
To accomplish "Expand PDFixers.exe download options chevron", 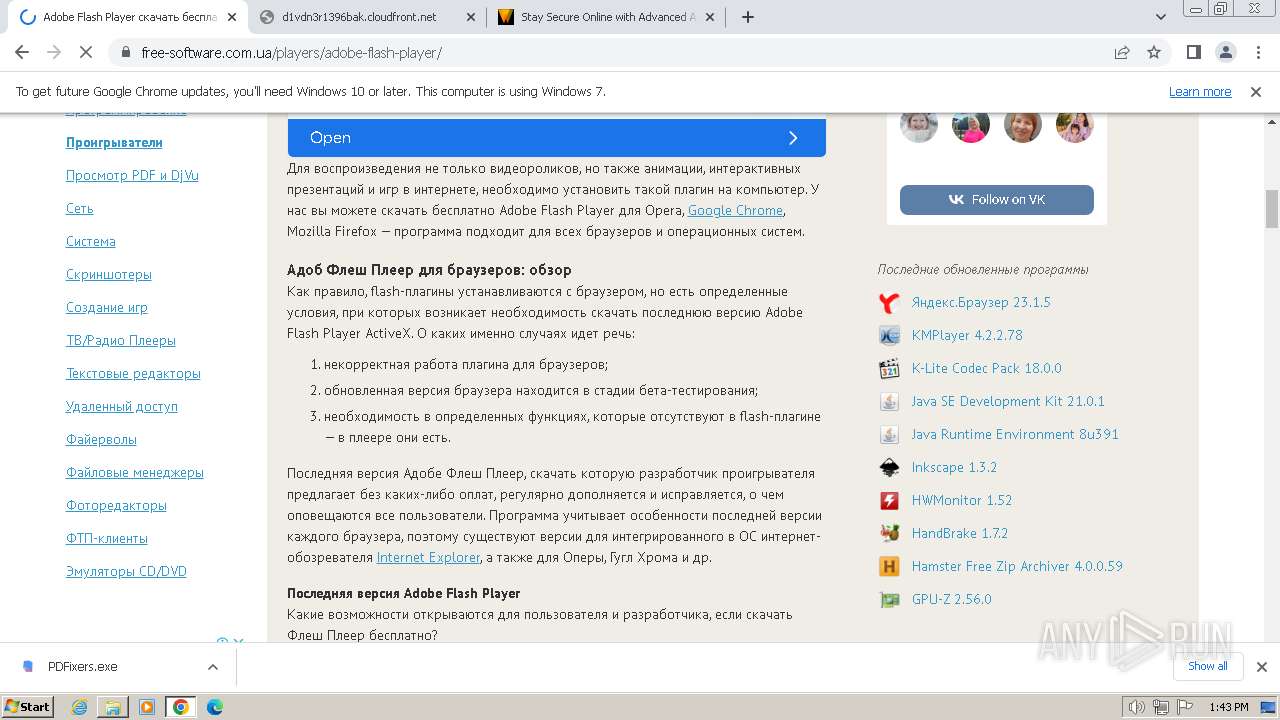I will [212, 666].
